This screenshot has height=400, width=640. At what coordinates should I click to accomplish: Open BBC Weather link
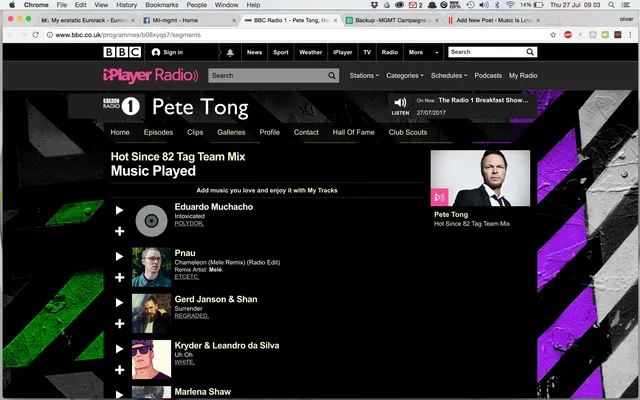tap(311, 52)
